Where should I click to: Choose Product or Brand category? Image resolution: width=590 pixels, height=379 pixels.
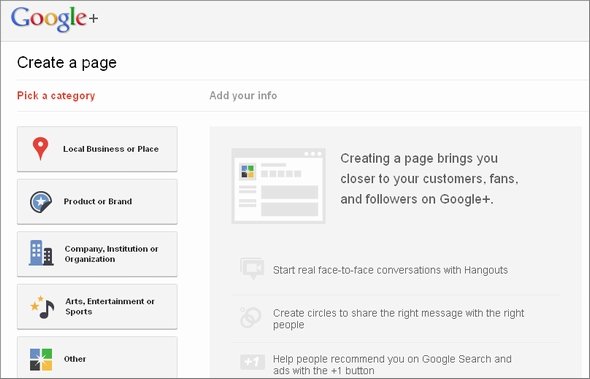tap(97, 202)
